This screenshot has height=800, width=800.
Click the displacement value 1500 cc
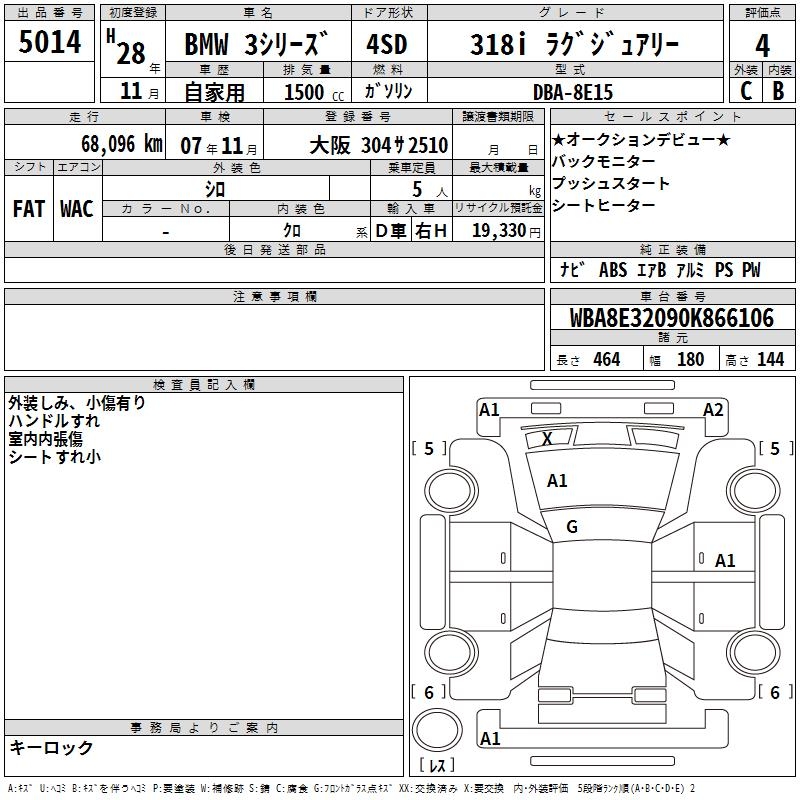pos(314,92)
